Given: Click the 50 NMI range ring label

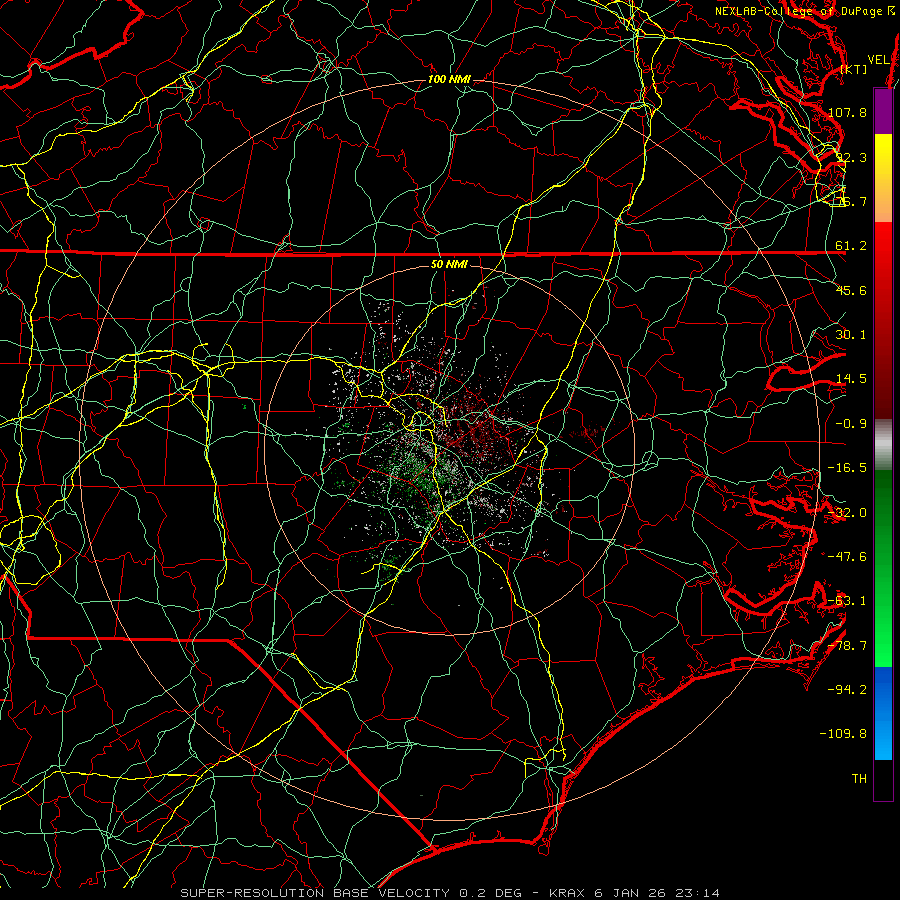Looking at the screenshot, I should 449,264.
